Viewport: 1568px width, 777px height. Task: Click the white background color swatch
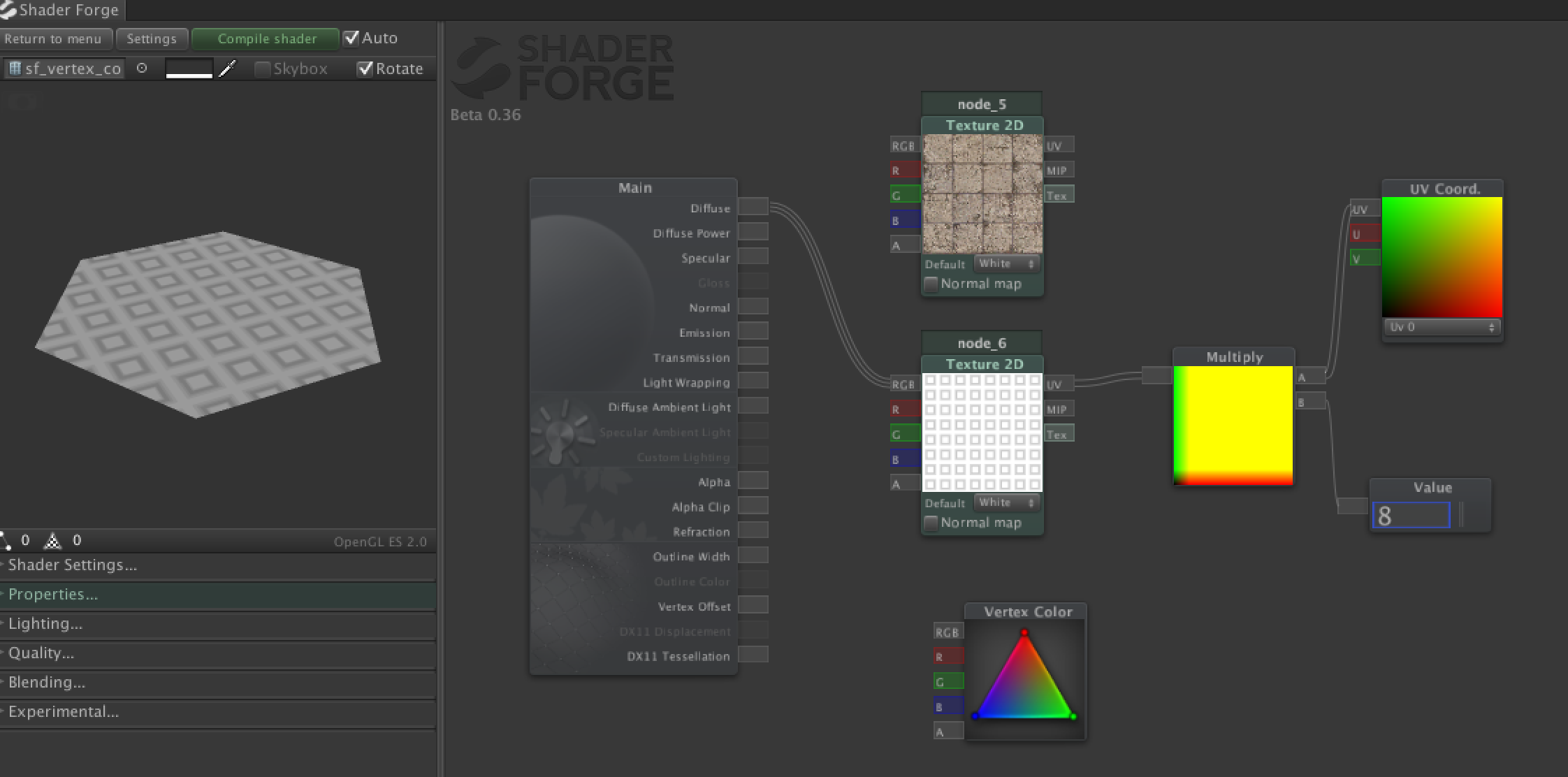(x=189, y=68)
